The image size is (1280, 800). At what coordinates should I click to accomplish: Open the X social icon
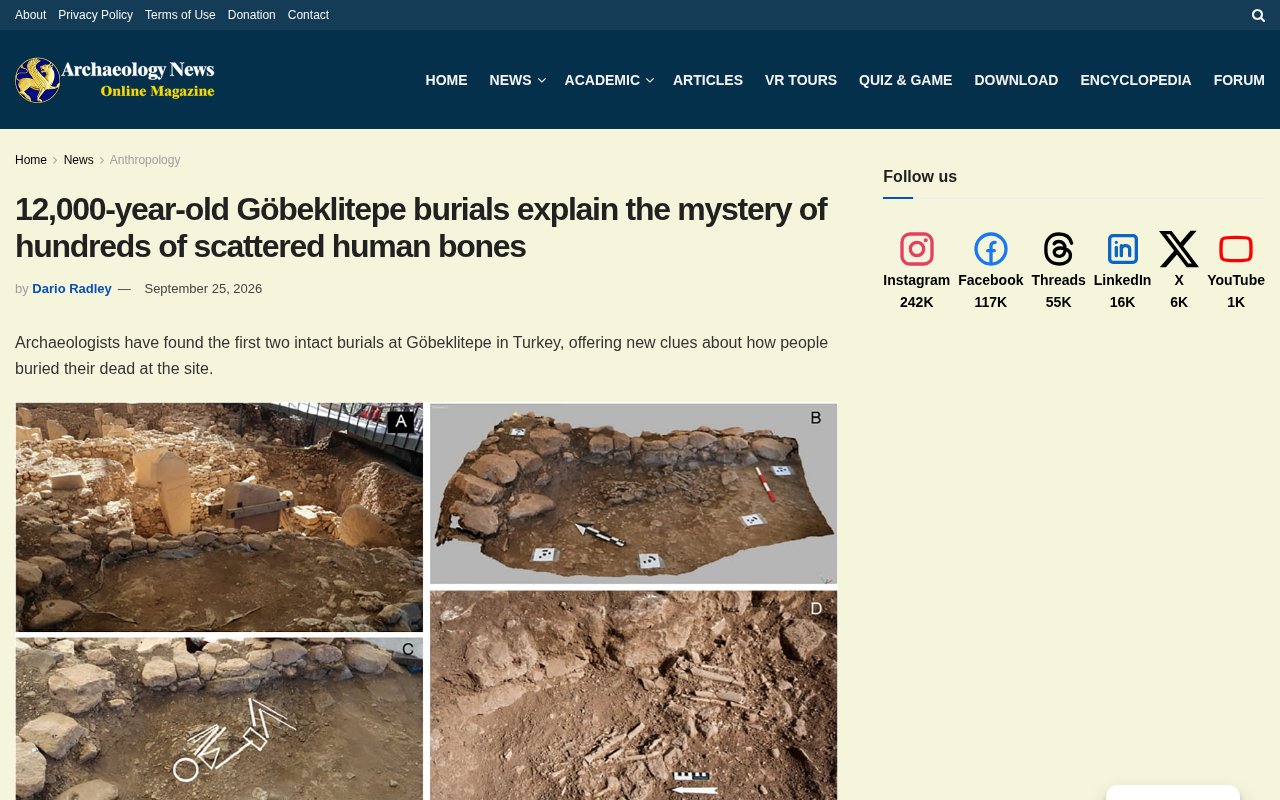[x=1179, y=249]
